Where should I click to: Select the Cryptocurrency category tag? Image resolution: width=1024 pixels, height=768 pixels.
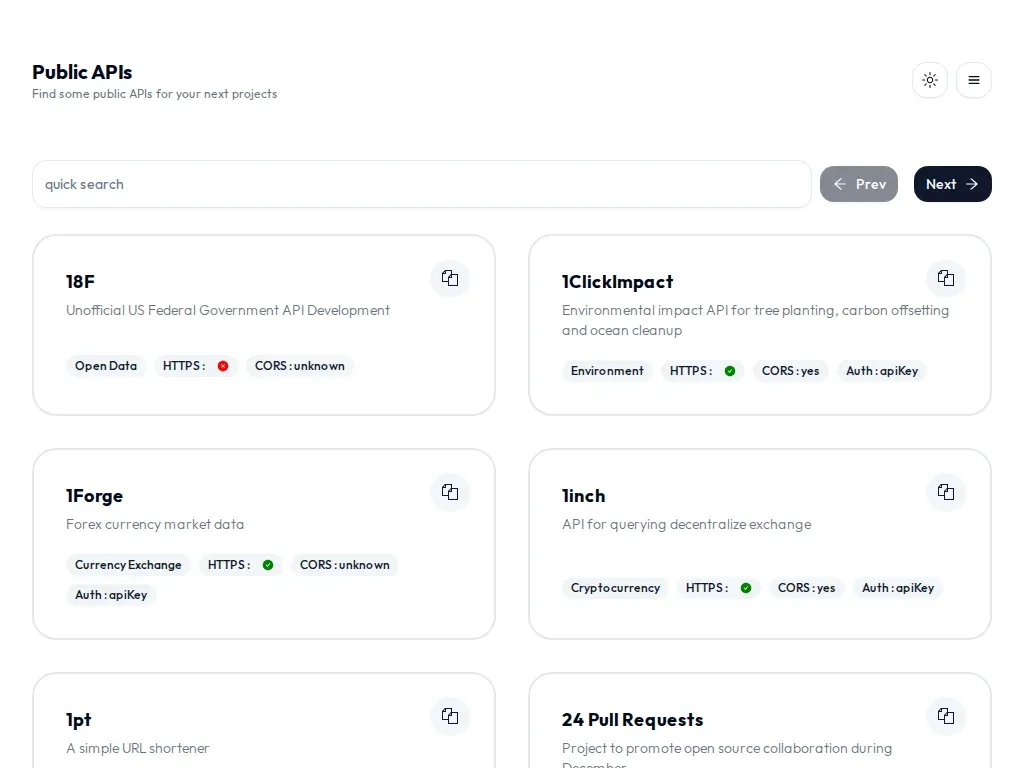615,588
